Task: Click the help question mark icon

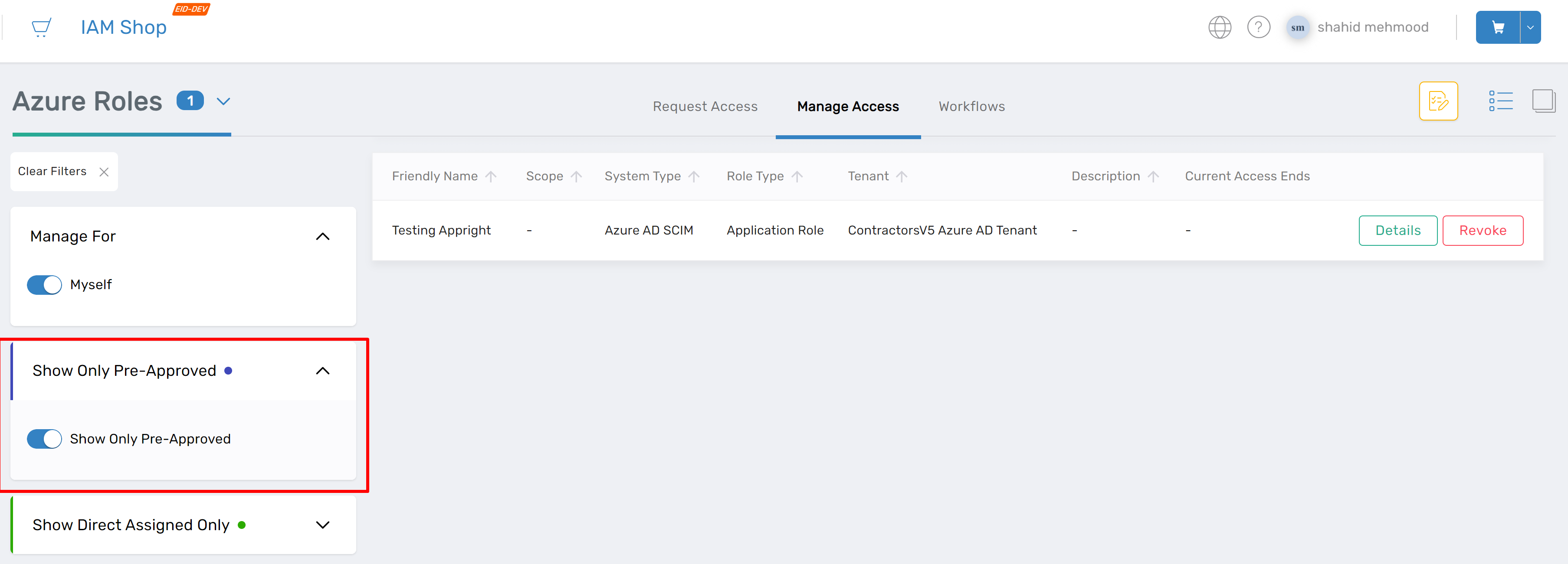Action: (1260, 27)
